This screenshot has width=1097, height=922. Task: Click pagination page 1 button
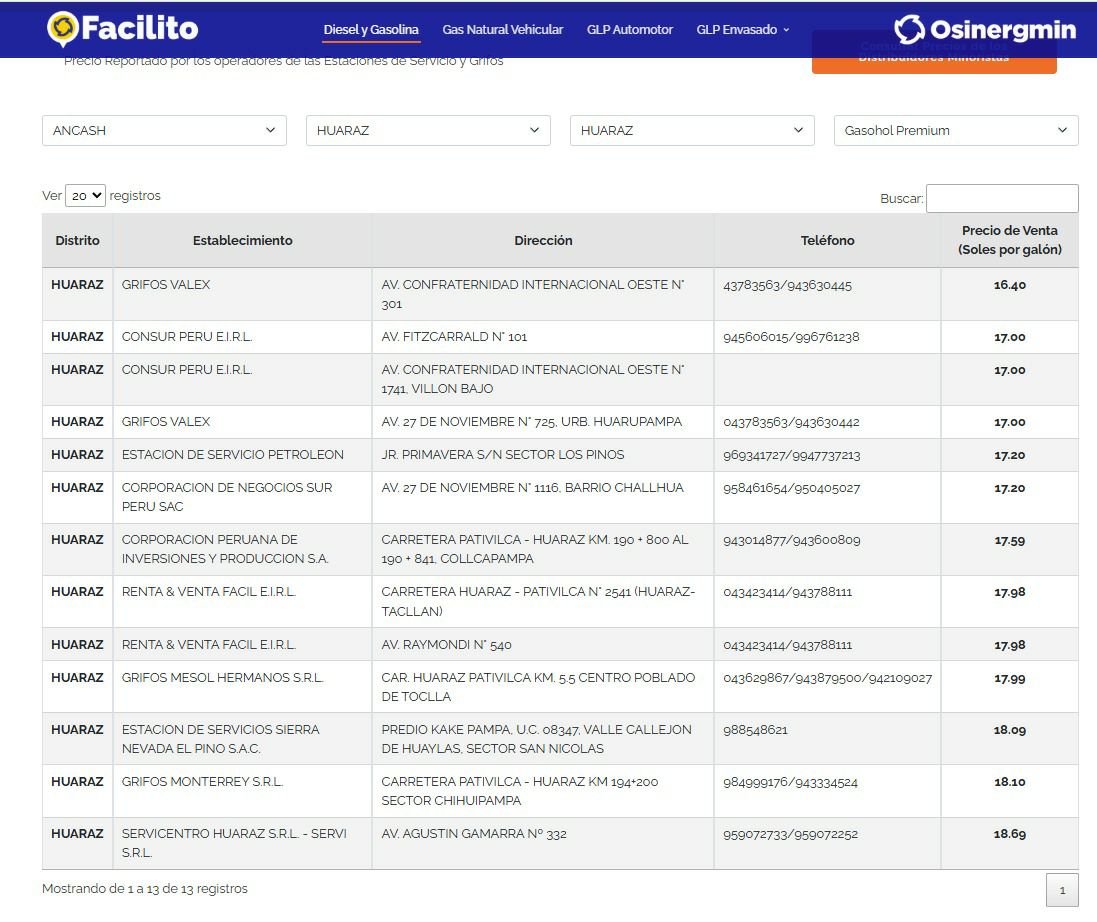pos(1062,890)
